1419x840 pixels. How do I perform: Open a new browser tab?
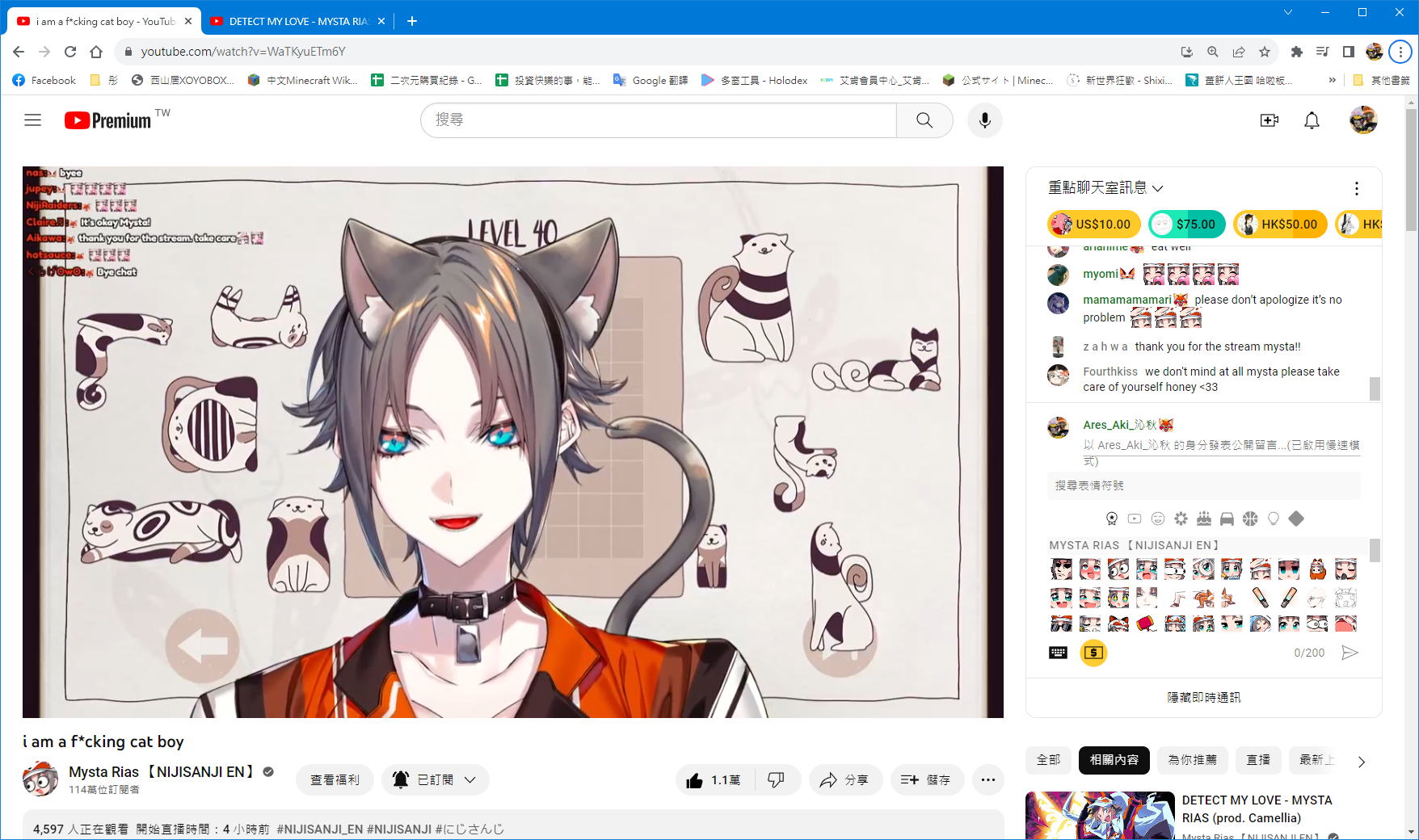point(411,21)
